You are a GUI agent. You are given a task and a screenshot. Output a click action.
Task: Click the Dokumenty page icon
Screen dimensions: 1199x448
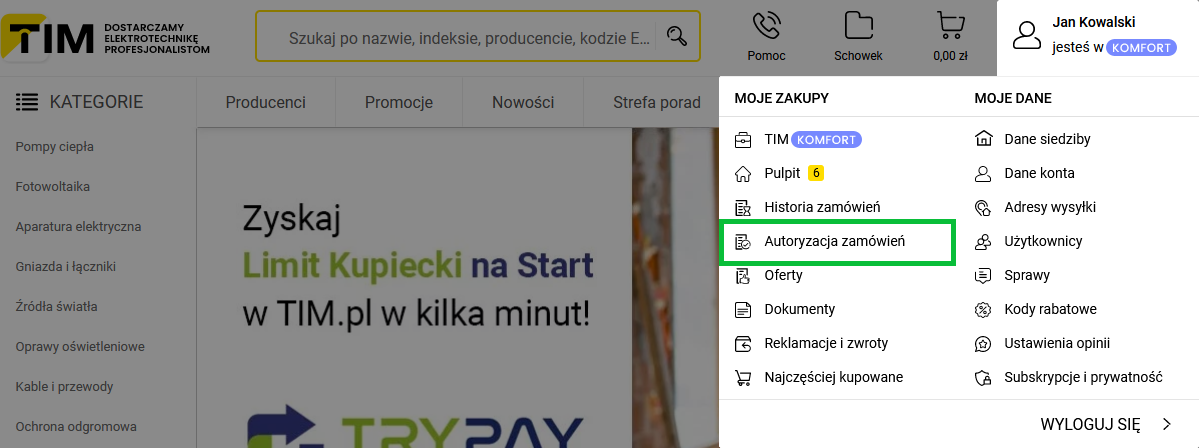click(742, 310)
